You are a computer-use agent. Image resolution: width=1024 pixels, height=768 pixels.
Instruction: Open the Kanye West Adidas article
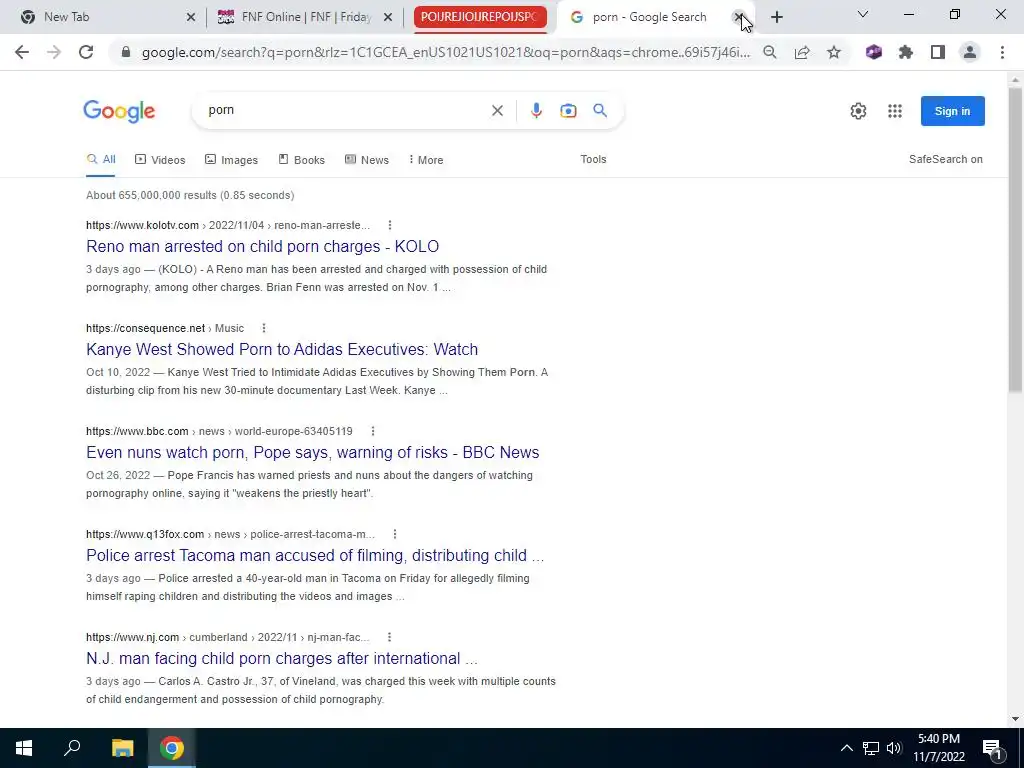tap(282, 349)
